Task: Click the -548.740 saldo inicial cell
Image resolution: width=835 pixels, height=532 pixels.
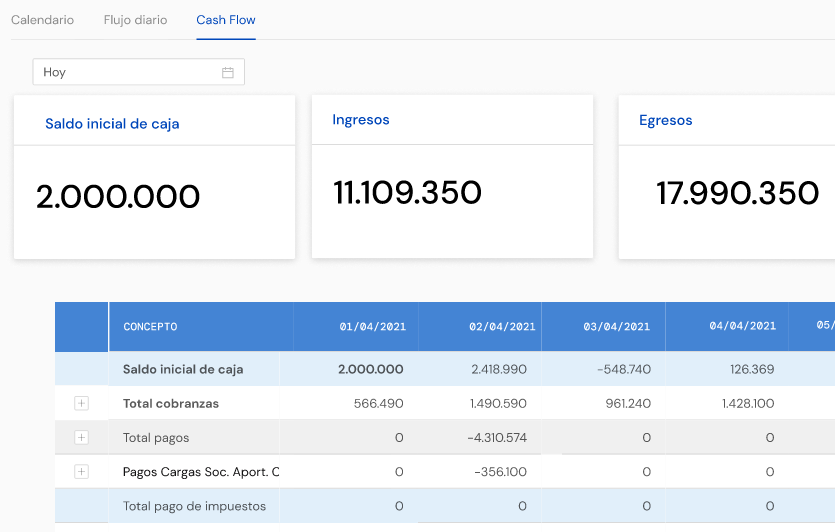Action: pos(623,369)
